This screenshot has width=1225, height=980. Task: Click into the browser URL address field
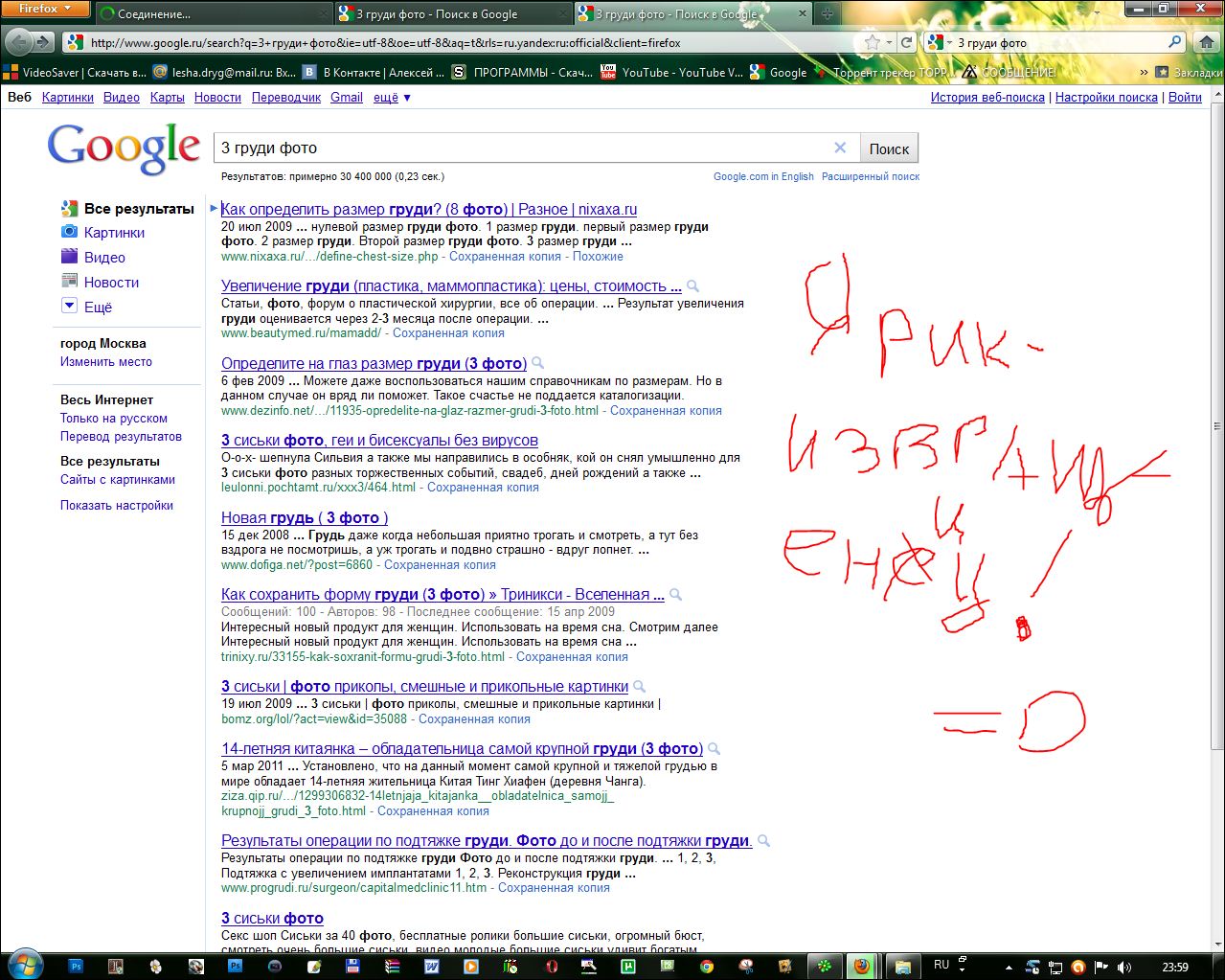(469, 42)
